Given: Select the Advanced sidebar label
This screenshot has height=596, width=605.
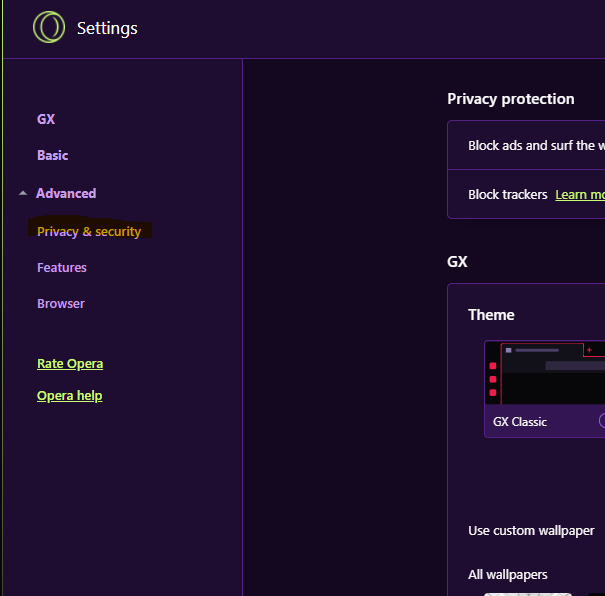Looking at the screenshot, I should pos(66,193).
